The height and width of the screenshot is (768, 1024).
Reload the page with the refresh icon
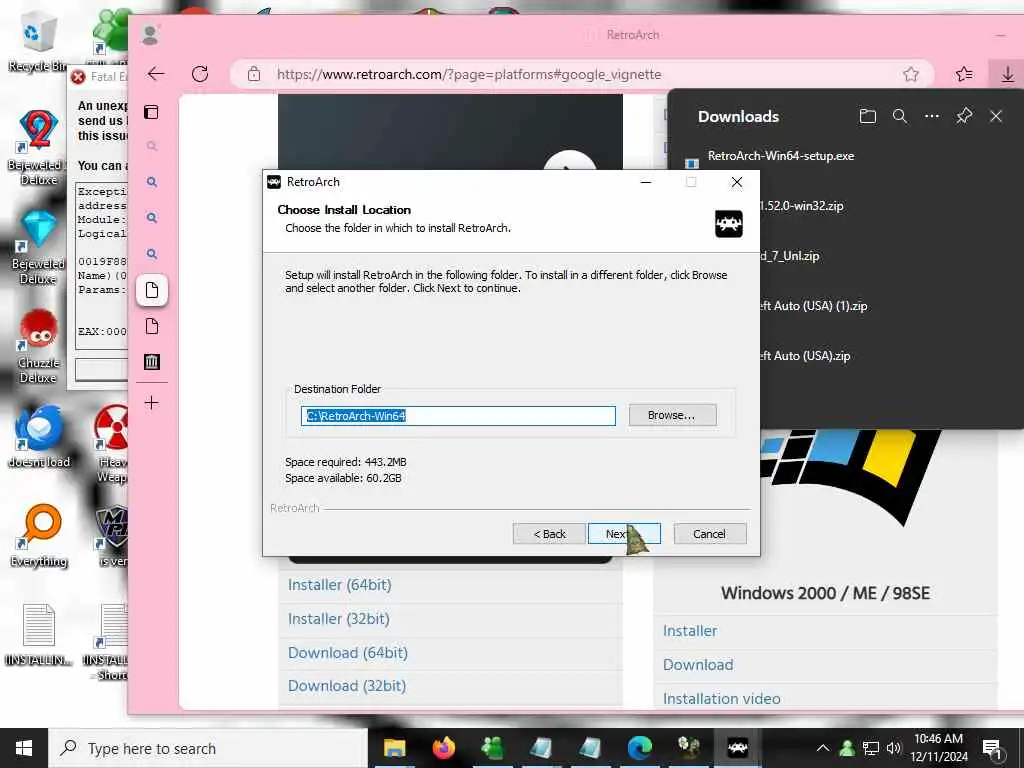pos(200,74)
